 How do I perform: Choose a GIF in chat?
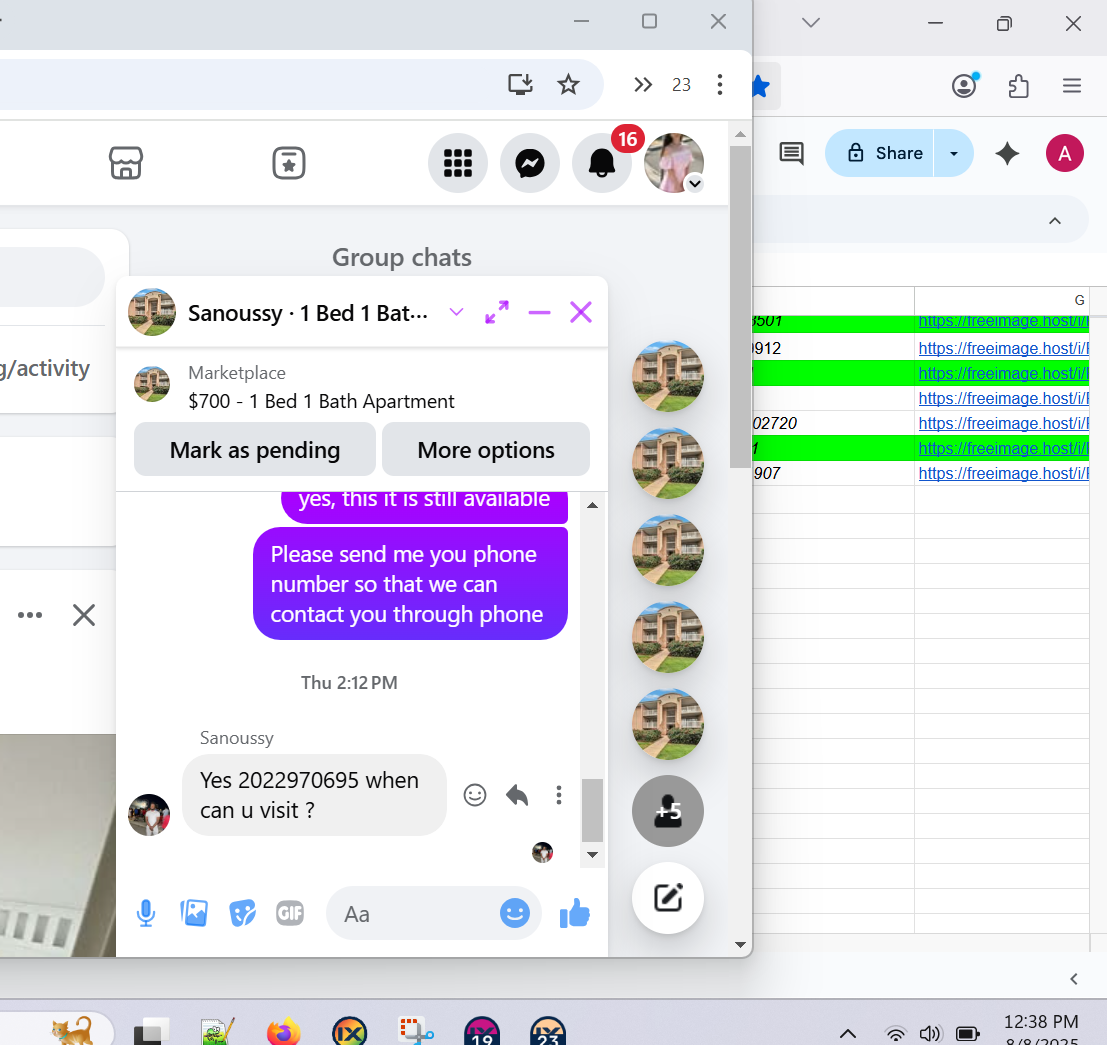pyautogui.click(x=289, y=913)
